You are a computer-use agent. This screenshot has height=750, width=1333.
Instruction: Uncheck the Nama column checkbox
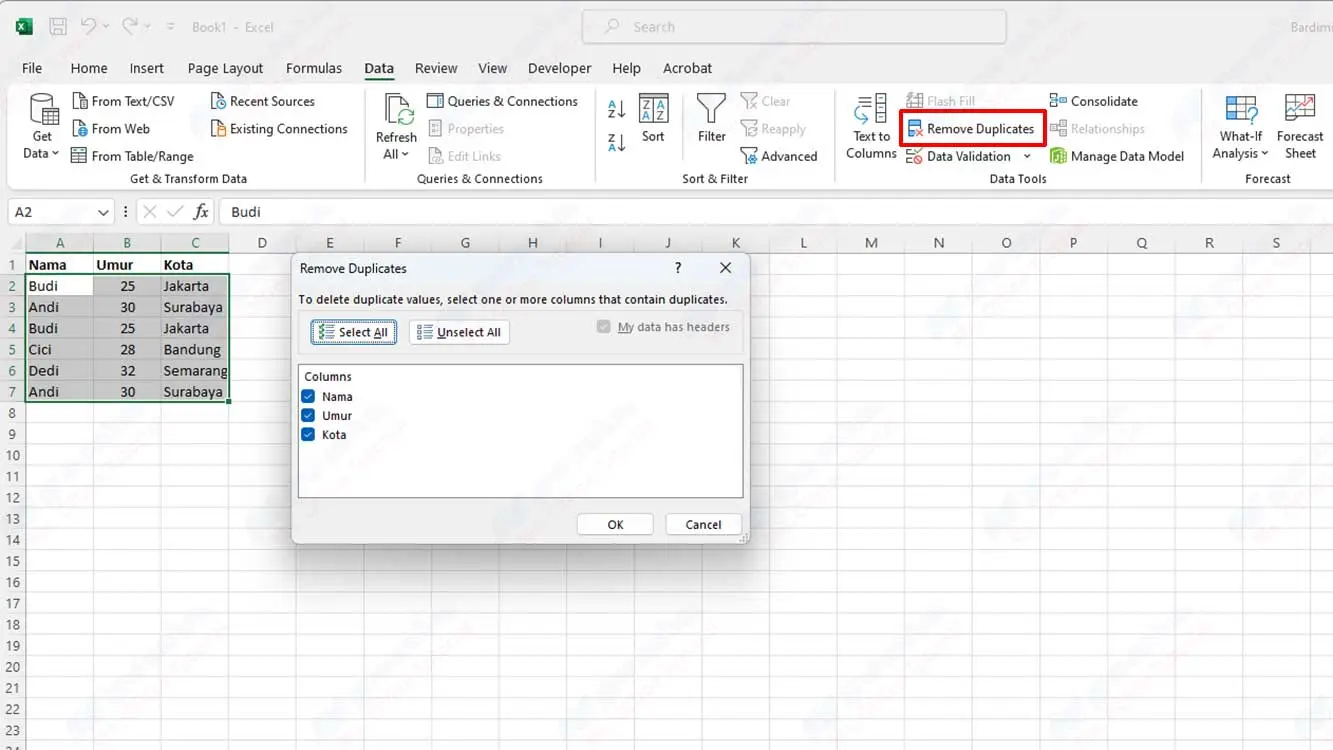308,397
